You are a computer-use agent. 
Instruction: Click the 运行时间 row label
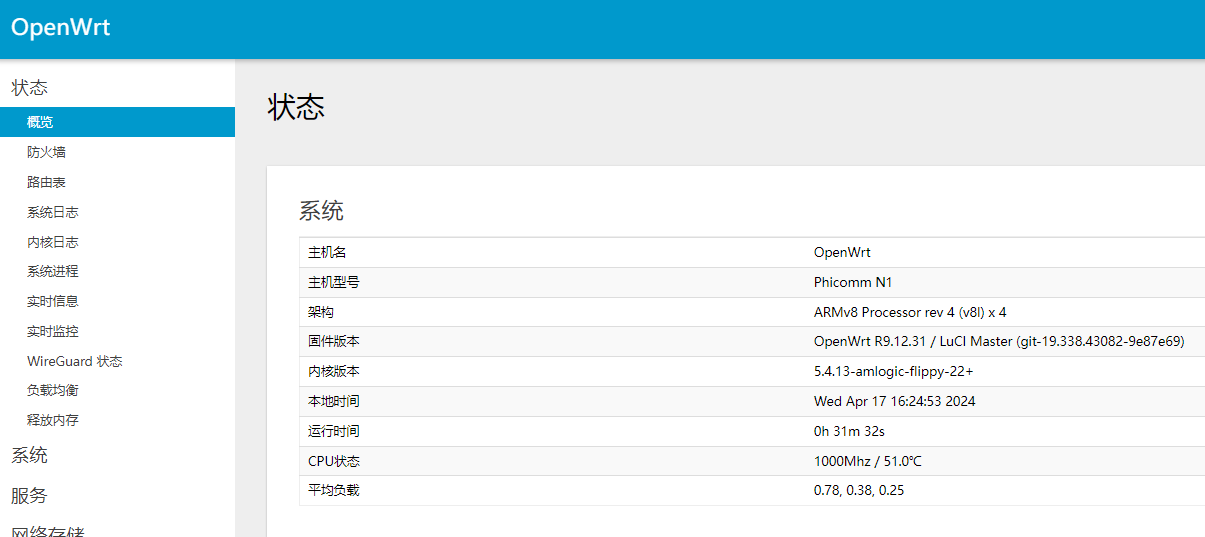334,431
